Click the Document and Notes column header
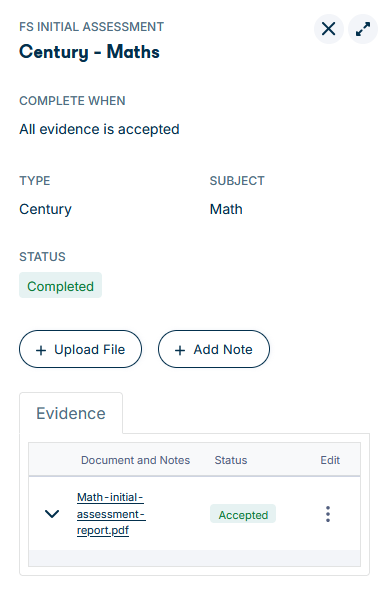This screenshot has height=589, width=390. pos(135,460)
